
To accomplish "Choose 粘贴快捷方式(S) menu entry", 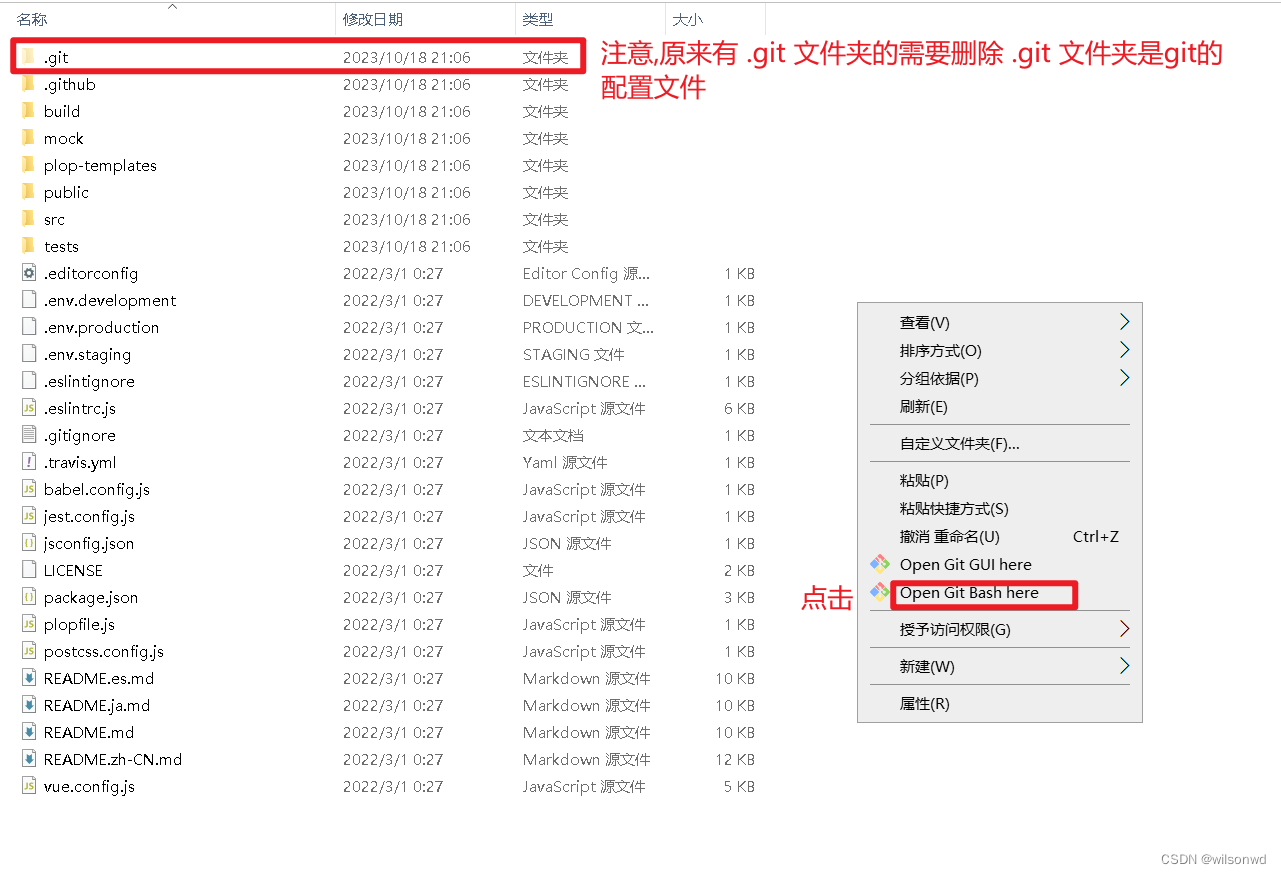I will click(954, 508).
